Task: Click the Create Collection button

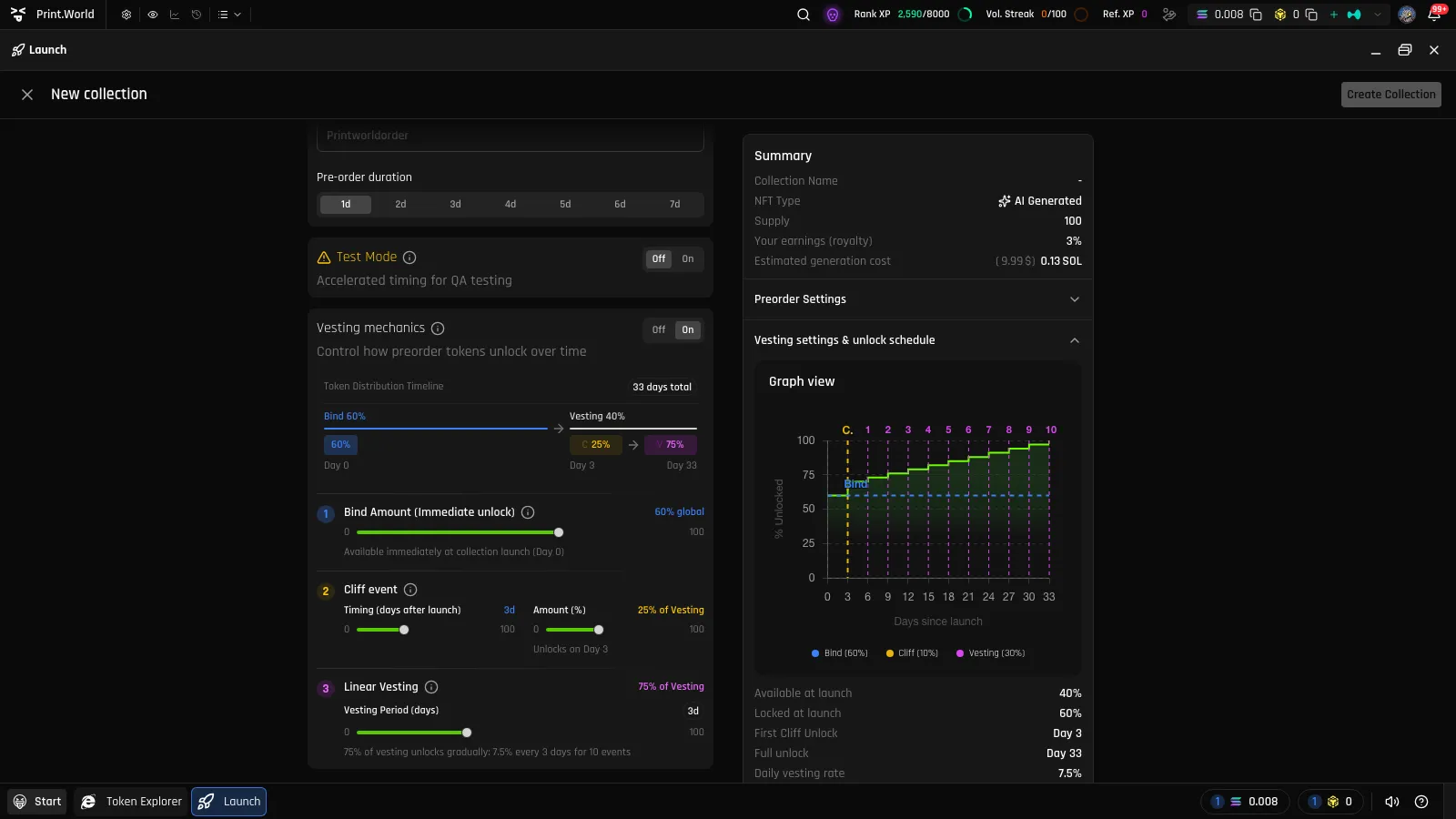Action: 1391,95
